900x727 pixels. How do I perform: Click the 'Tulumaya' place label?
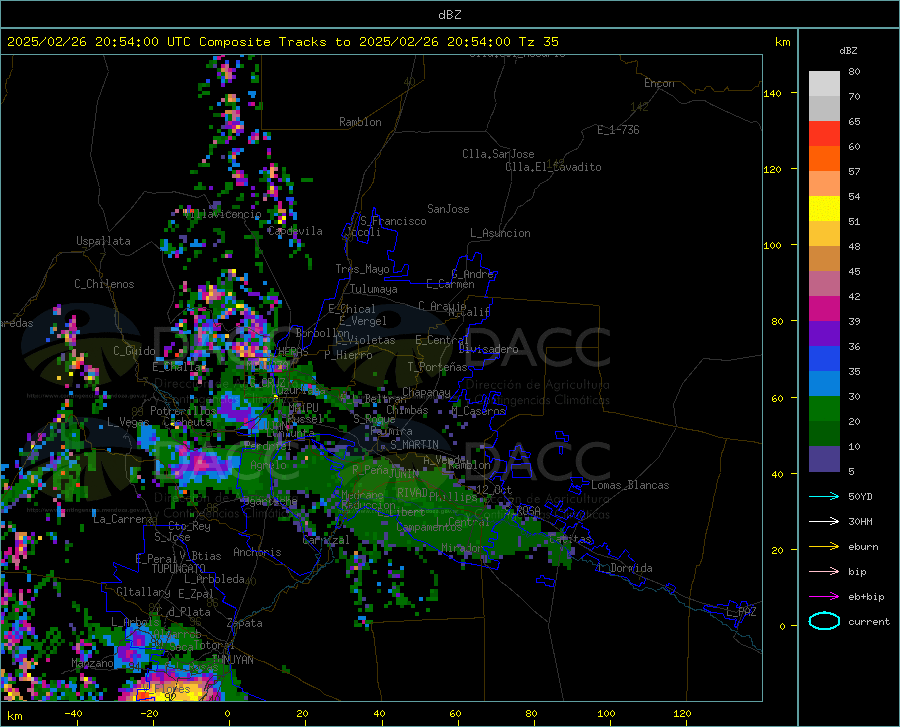[373, 289]
